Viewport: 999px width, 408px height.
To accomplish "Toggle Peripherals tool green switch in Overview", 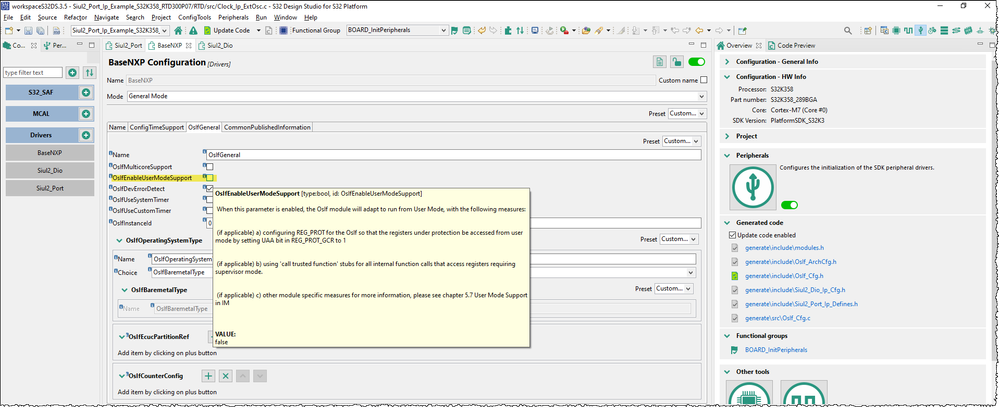I will 789,205.
